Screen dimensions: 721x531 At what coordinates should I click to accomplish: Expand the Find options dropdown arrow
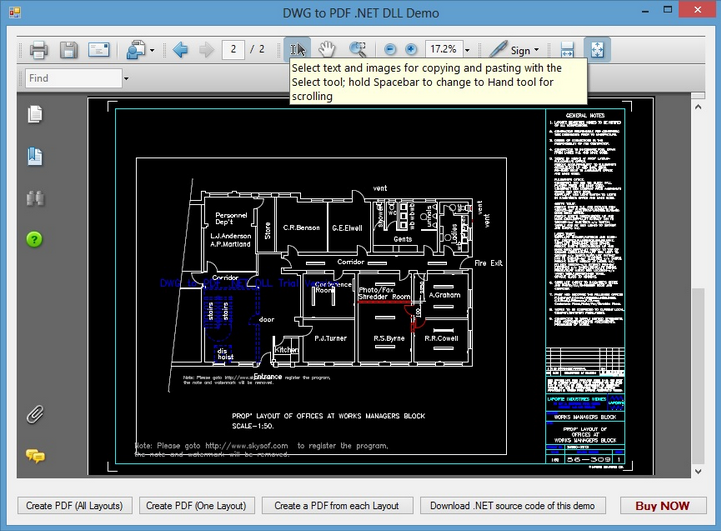(x=126, y=79)
